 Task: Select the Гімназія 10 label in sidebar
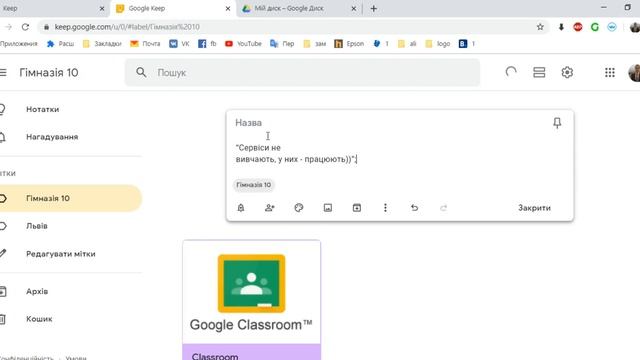[70, 198]
